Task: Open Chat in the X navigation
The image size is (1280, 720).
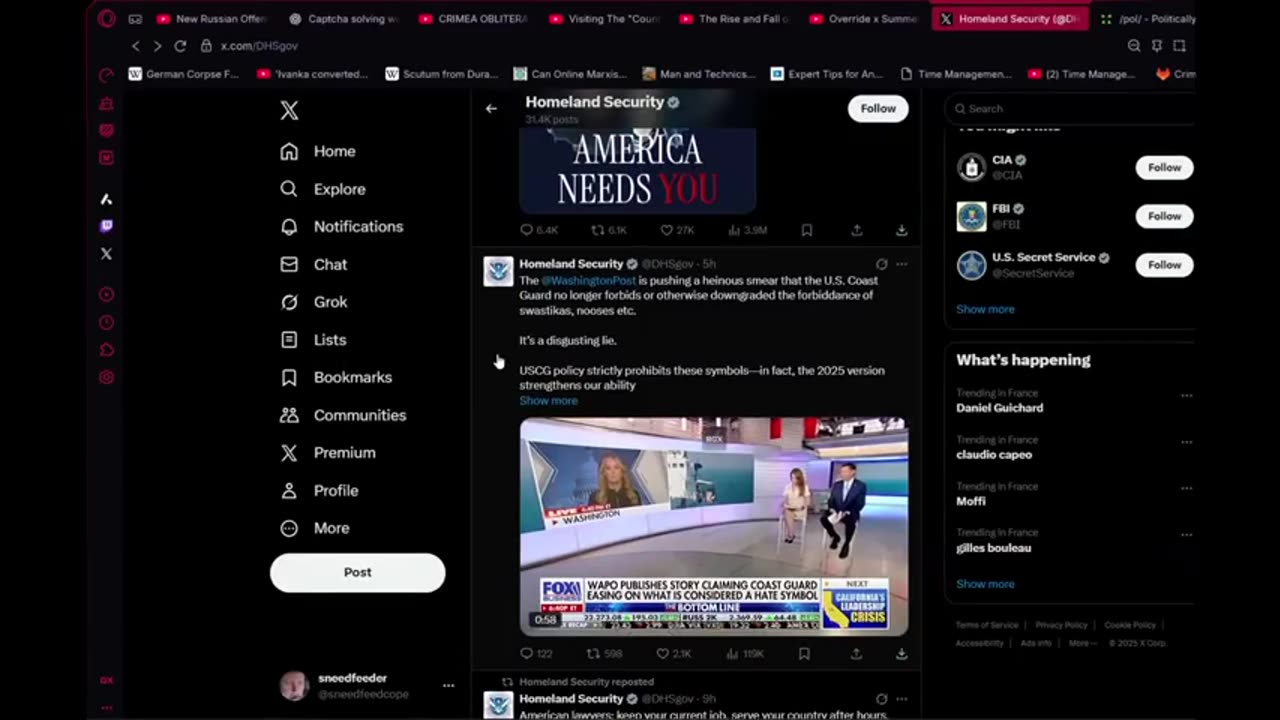Action: tap(314, 265)
